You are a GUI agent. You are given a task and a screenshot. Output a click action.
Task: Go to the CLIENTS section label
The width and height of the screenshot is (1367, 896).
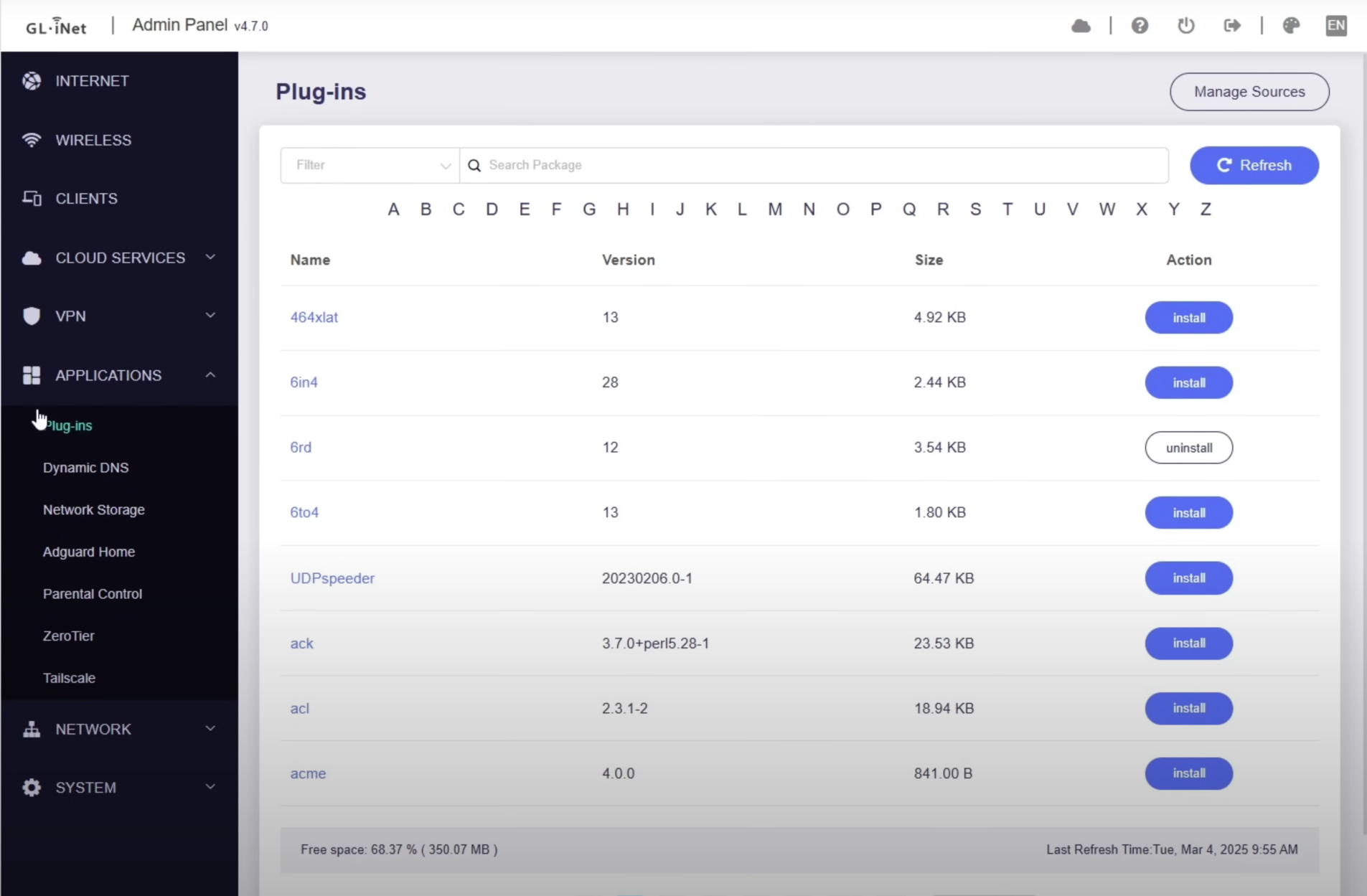pos(87,199)
